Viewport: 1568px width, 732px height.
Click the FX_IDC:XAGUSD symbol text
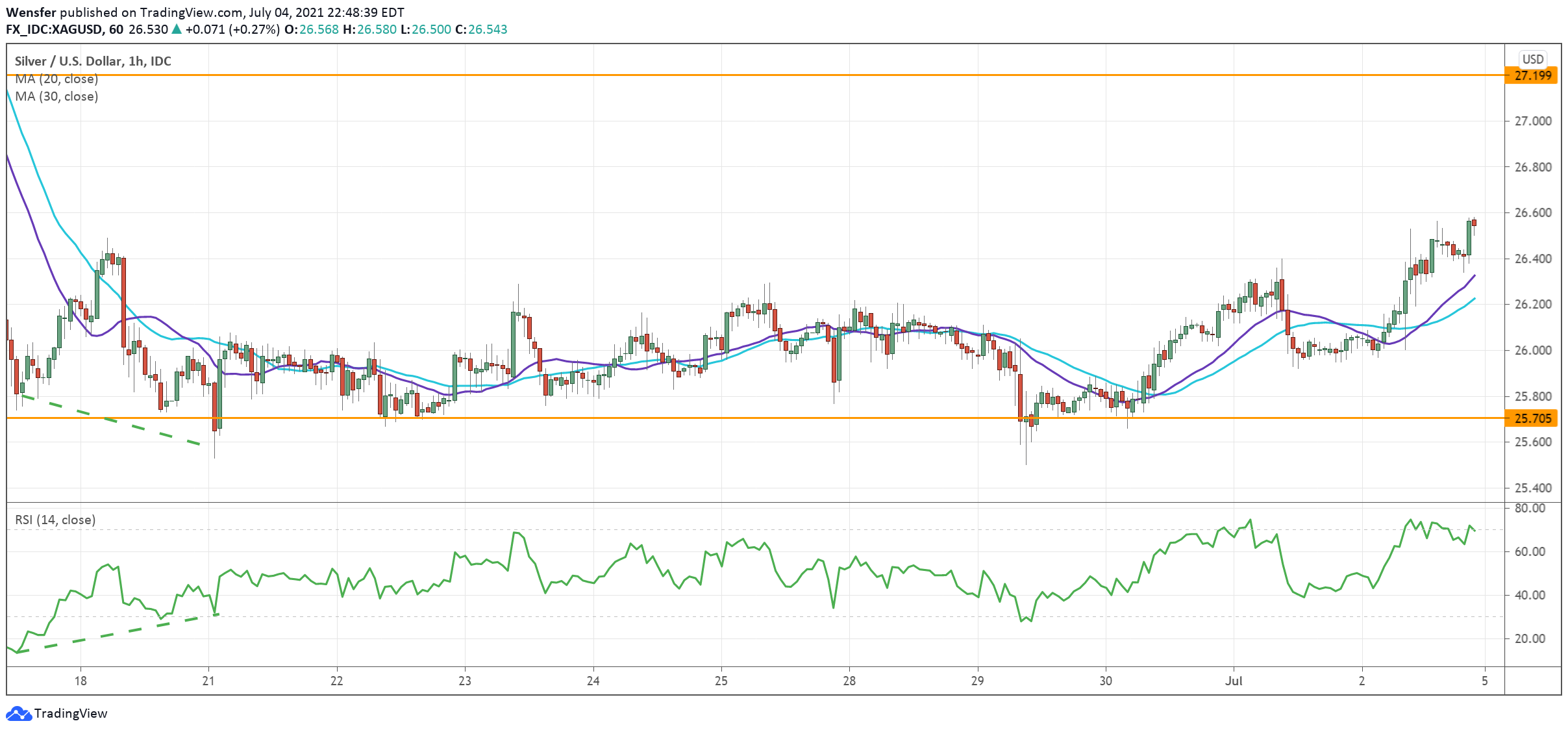(x=54, y=29)
